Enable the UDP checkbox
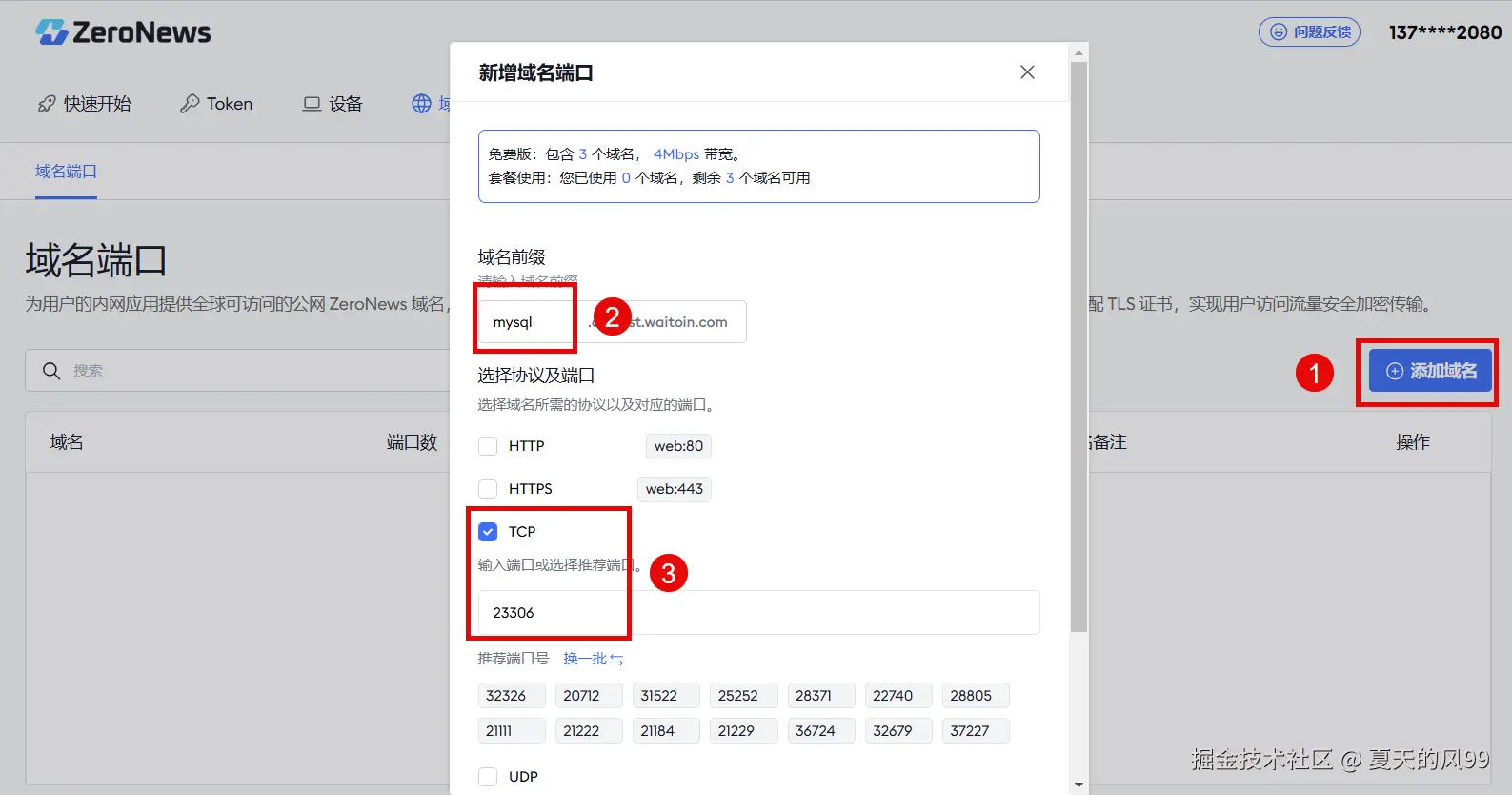The image size is (1512, 795). click(x=488, y=777)
